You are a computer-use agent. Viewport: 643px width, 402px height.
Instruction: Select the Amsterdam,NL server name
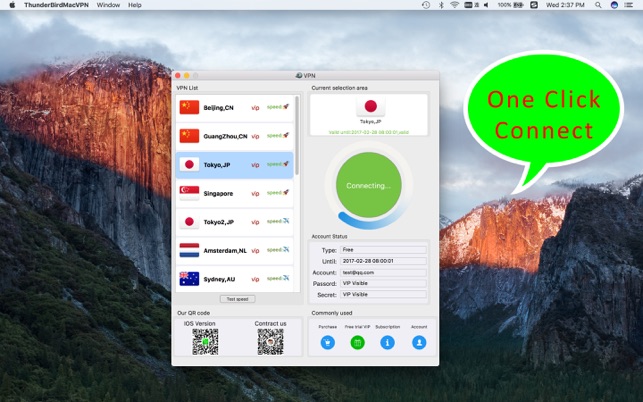coord(225,251)
